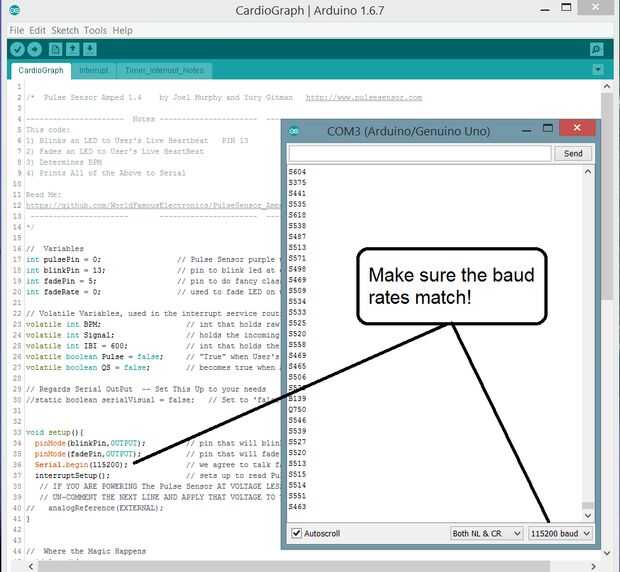Click the pulsesensor.com link in the code
The image size is (620, 572).
point(364,97)
